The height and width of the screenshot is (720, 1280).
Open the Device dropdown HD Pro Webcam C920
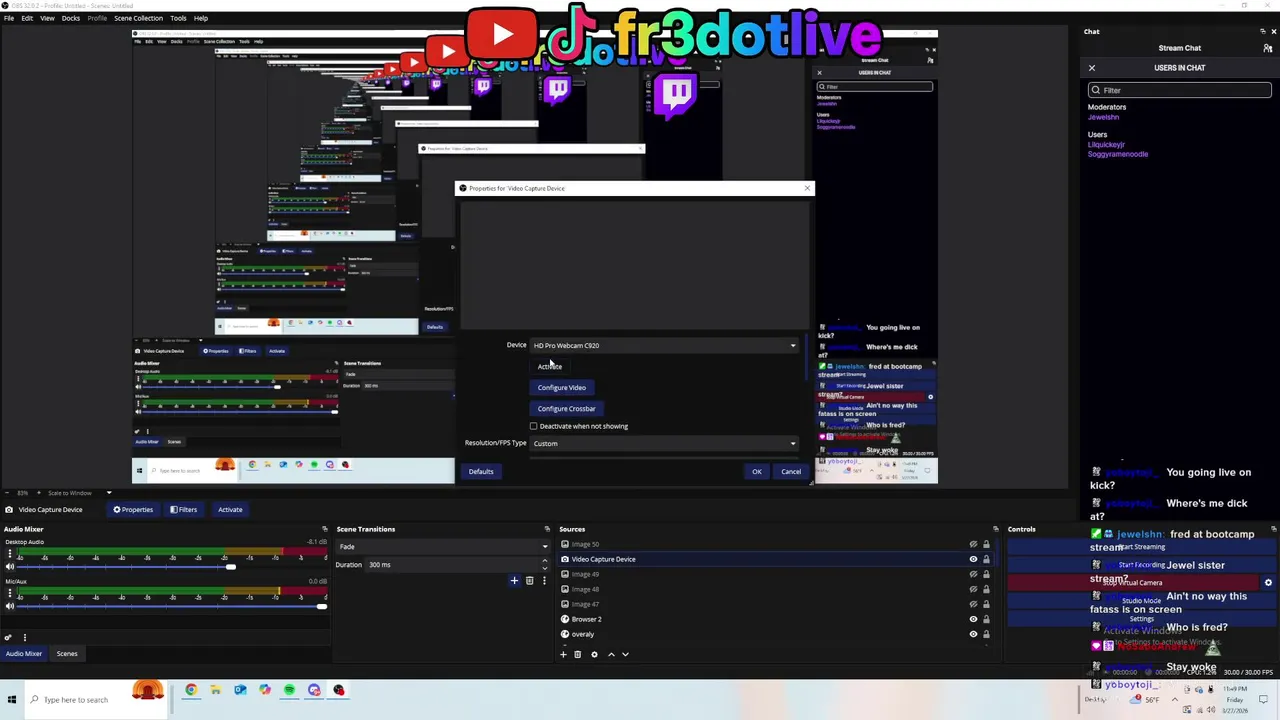click(664, 345)
